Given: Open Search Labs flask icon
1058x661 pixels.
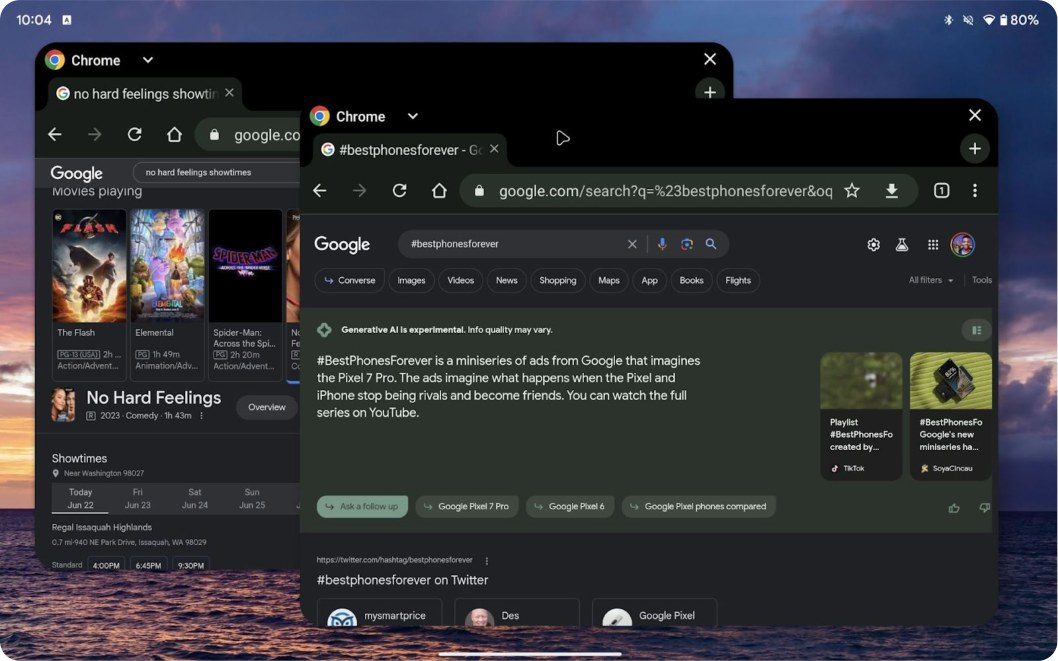Looking at the screenshot, I should (x=901, y=245).
